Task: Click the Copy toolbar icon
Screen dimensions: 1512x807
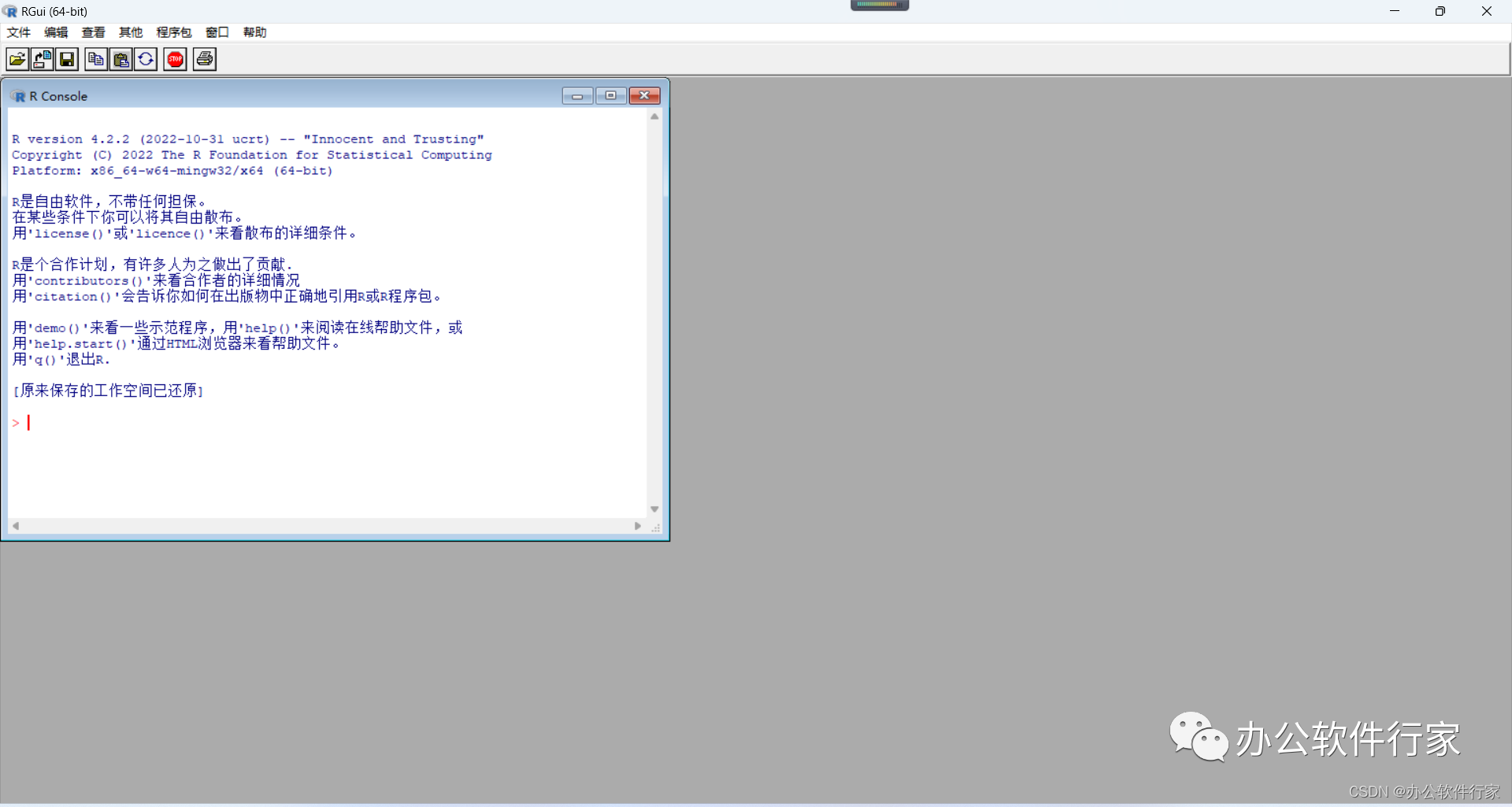Action: click(x=96, y=59)
